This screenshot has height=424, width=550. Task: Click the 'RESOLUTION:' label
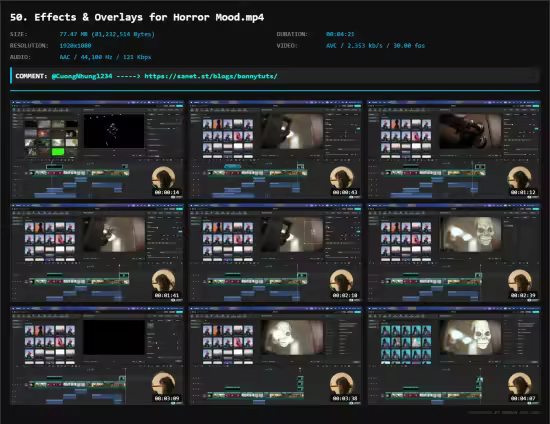29,46
